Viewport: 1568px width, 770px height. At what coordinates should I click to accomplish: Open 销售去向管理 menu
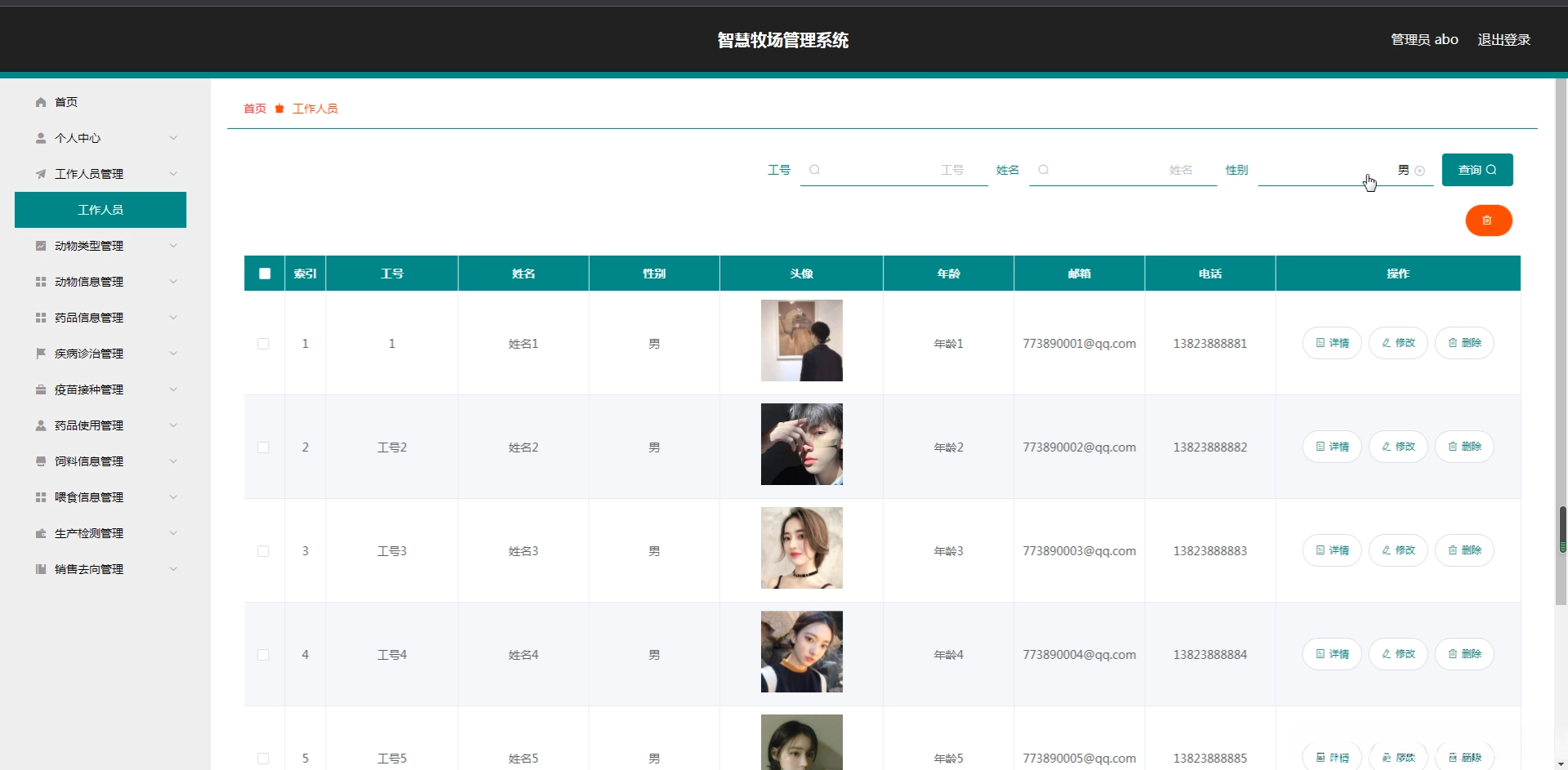(x=100, y=569)
